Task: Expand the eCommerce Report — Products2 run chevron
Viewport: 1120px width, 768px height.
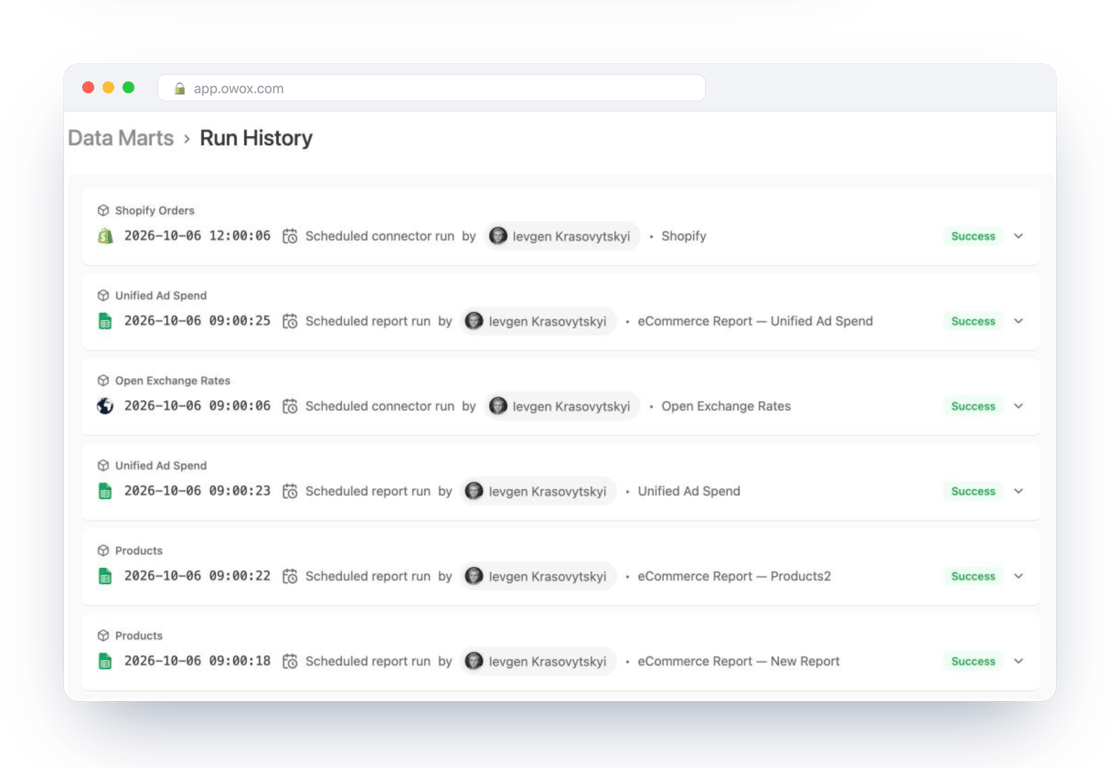Action: pyautogui.click(x=1019, y=576)
